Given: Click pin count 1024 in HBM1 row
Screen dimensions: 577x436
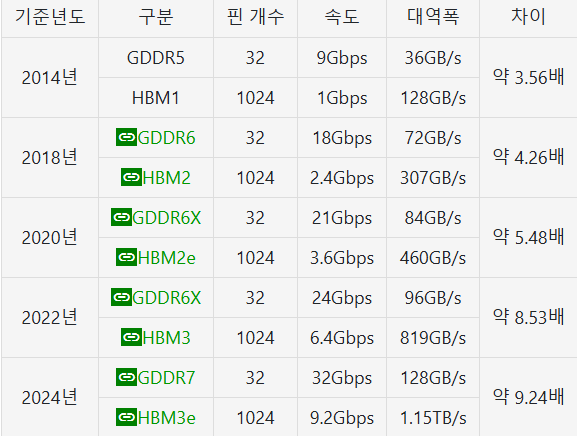Looking at the screenshot, I should pyautogui.click(x=255, y=98).
